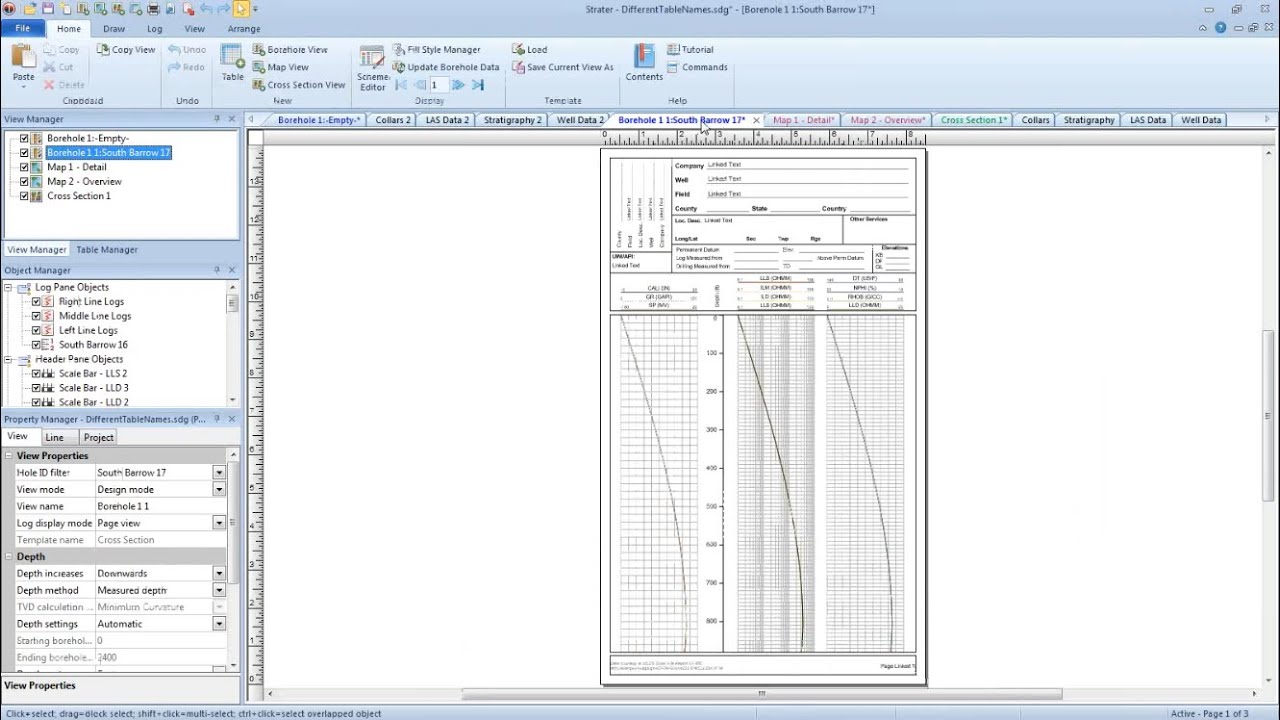This screenshot has height=720, width=1280.
Task: Create a new Cross Section View
Action: click(x=298, y=85)
